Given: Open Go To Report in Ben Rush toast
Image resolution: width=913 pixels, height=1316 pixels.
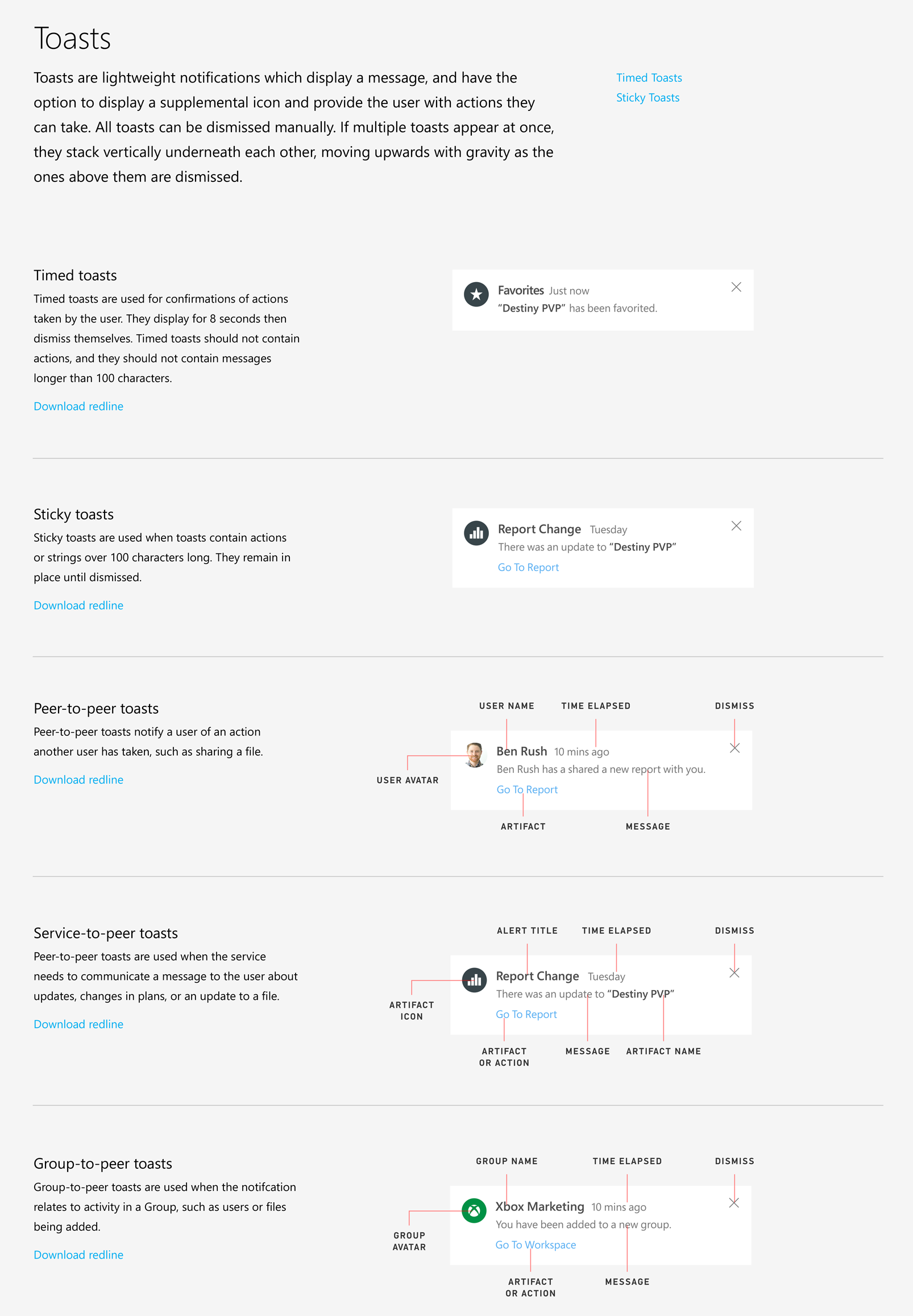Looking at the screenshot, I should [527, 789].
